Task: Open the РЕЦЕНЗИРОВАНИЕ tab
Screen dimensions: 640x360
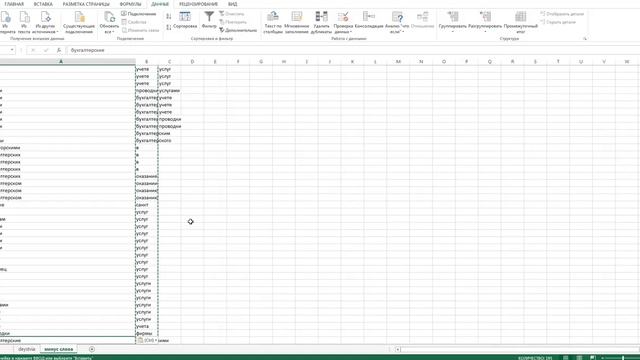Action: coord(198,4)
